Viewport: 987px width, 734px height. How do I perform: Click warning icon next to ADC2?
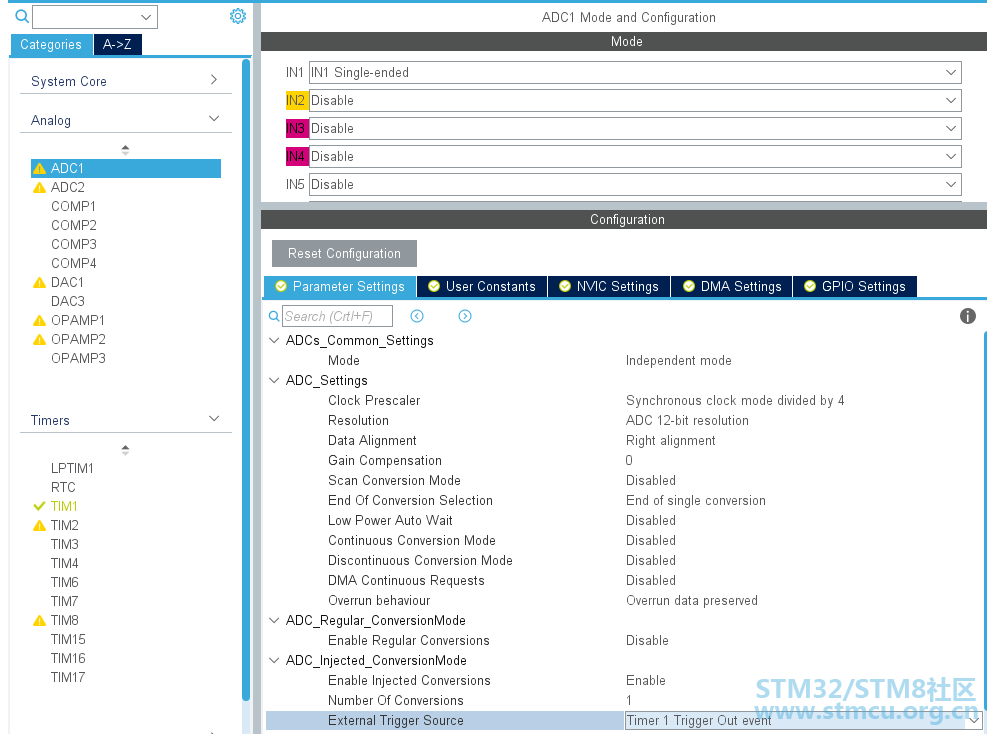40,188
